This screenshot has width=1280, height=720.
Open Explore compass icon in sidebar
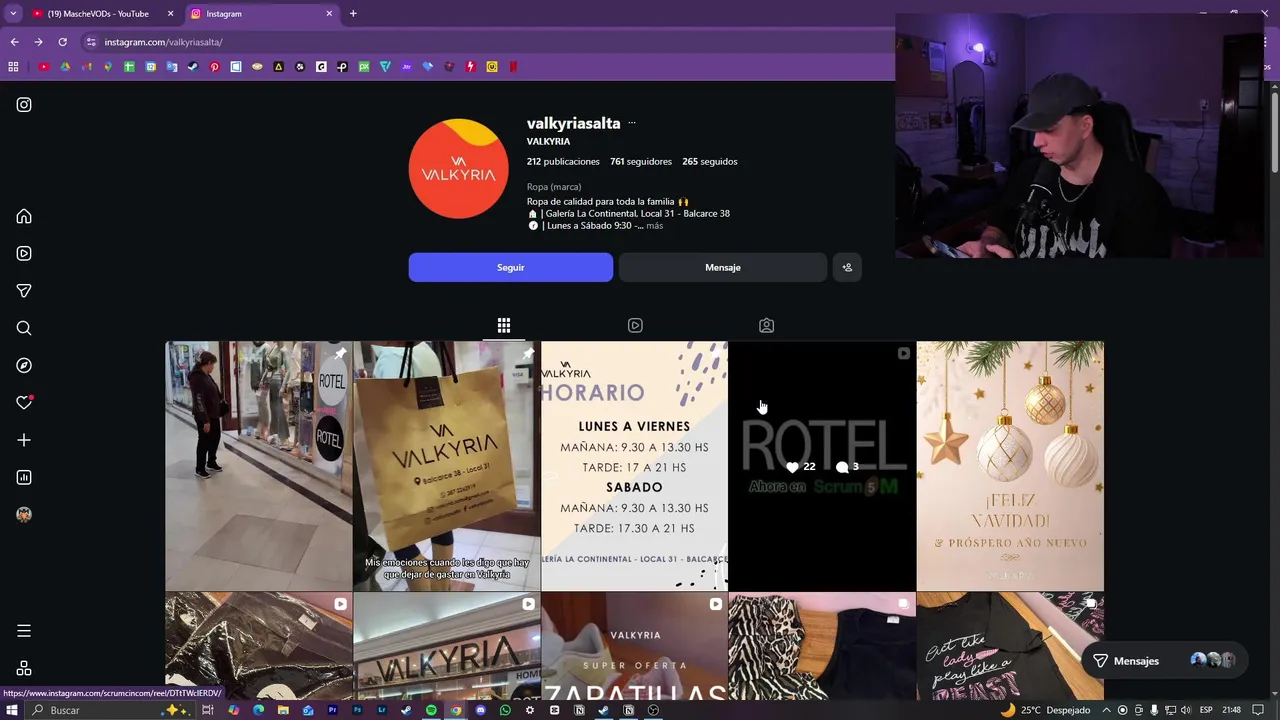click(24, 365)
